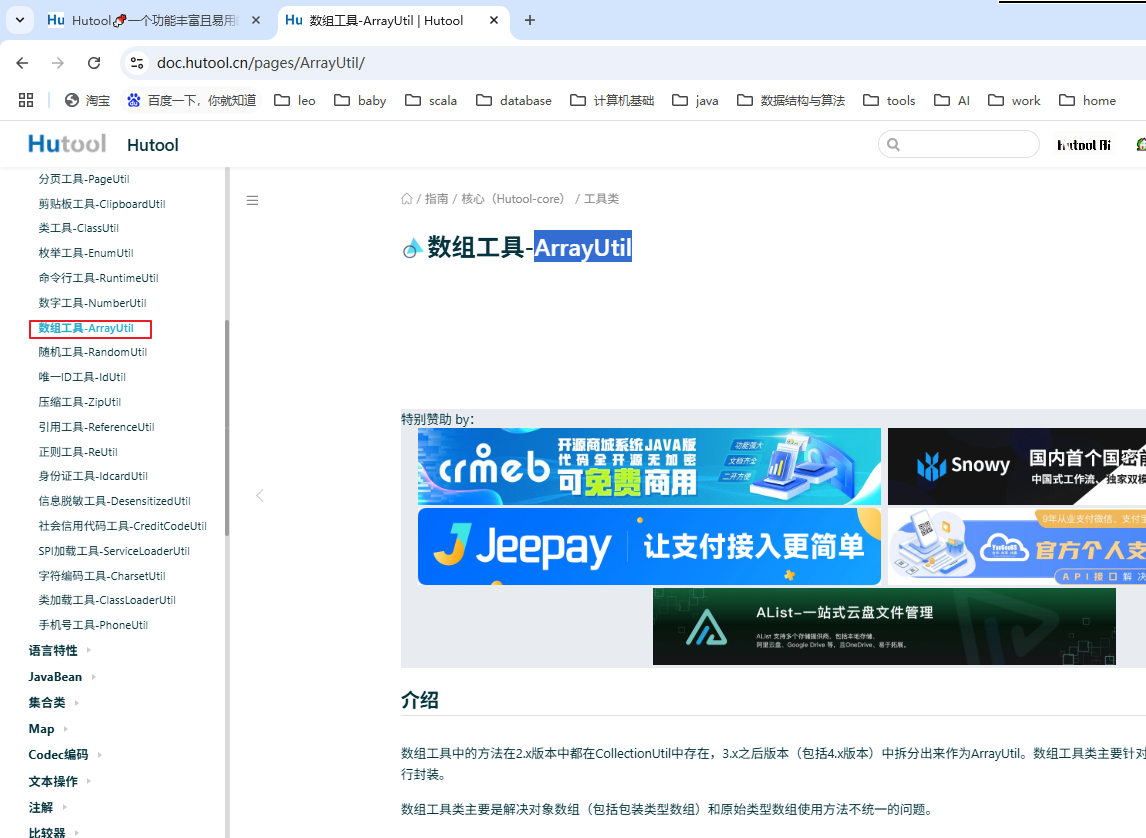This screenshot has width=1146, height=838.
Task: Open 字符编码工具-CharsetUtil in sidebar
Action: coord(102,576)
